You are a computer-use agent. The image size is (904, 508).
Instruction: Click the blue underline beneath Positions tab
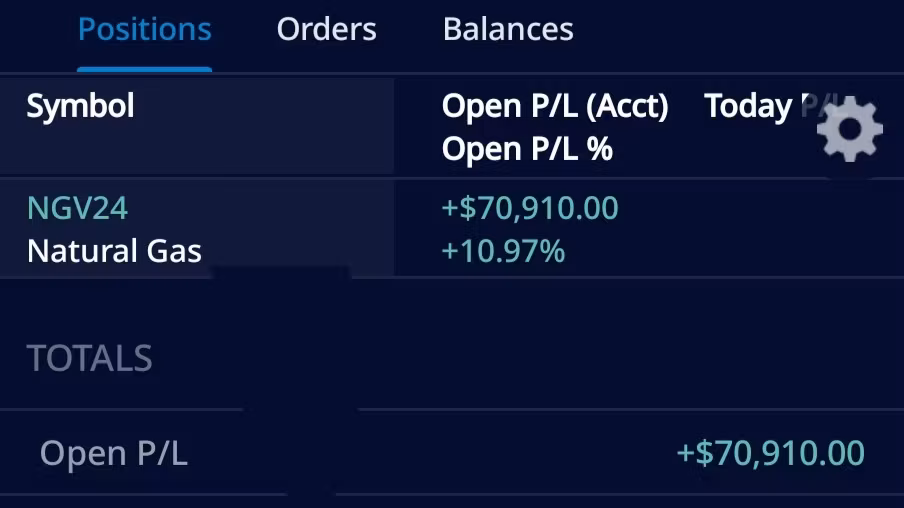[x=144, y=69]
